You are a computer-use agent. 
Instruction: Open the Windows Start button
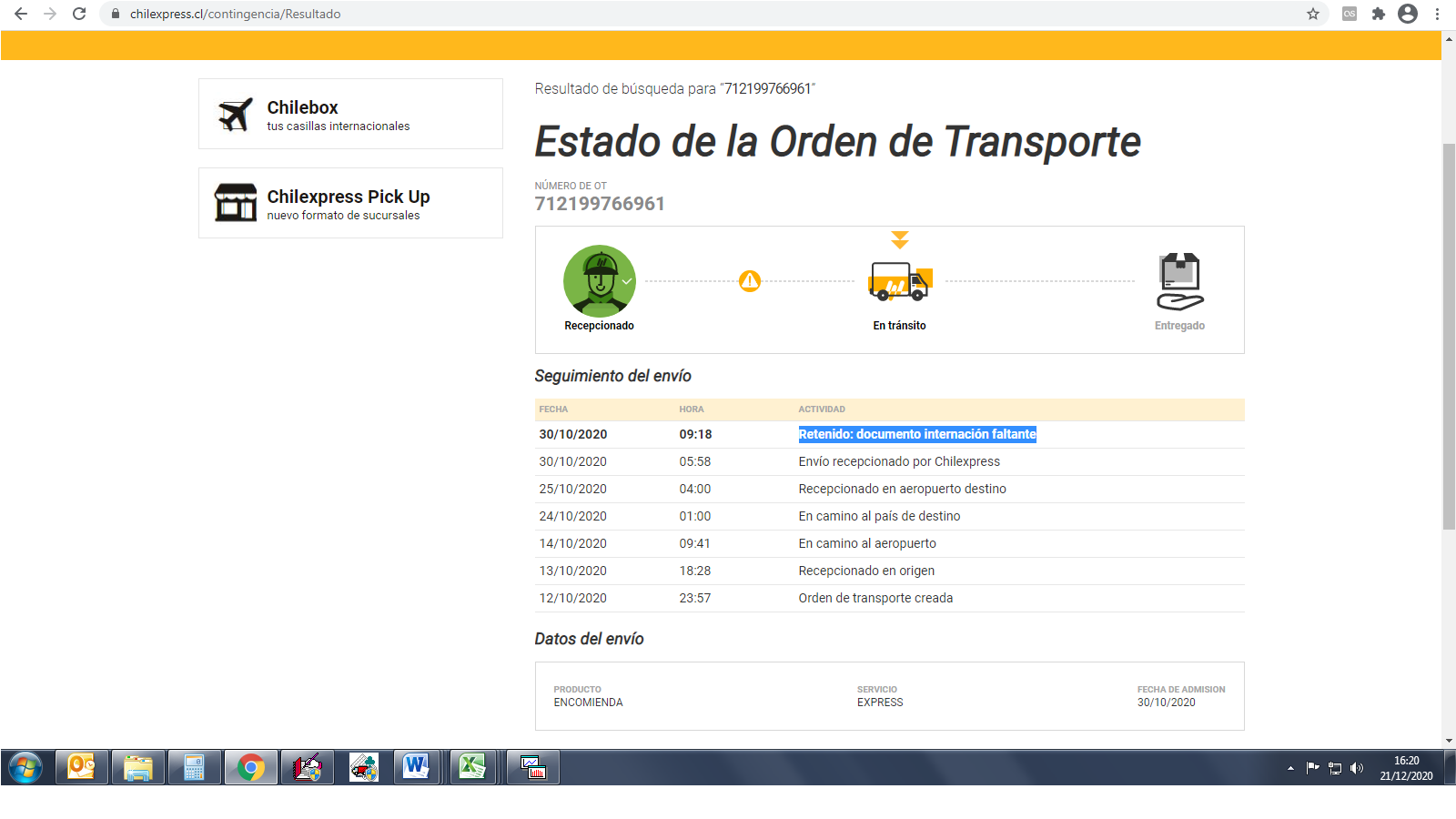pyautogui.click(x=25, y=767)
